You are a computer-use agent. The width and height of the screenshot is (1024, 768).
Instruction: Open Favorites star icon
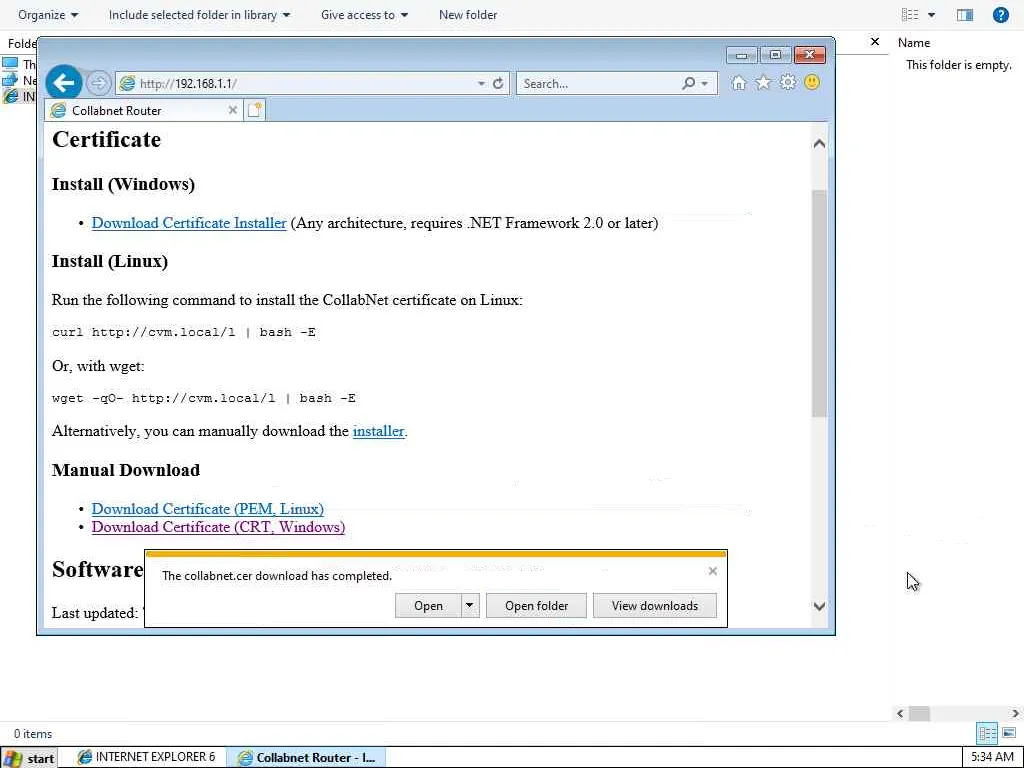pyautogui.click(x=763, y=83)
